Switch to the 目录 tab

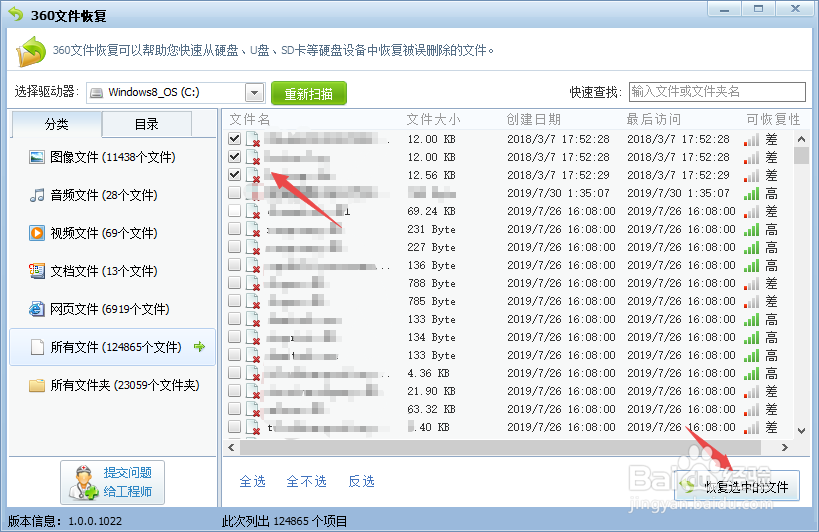click(147, 124)
